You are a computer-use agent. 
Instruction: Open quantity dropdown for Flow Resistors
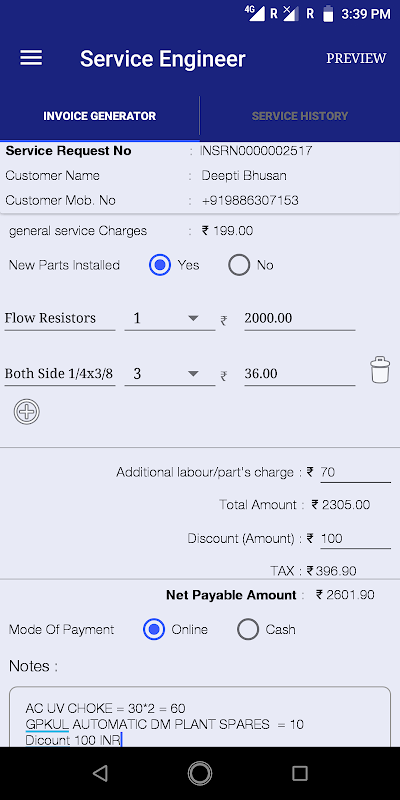(x=170, y=318)
